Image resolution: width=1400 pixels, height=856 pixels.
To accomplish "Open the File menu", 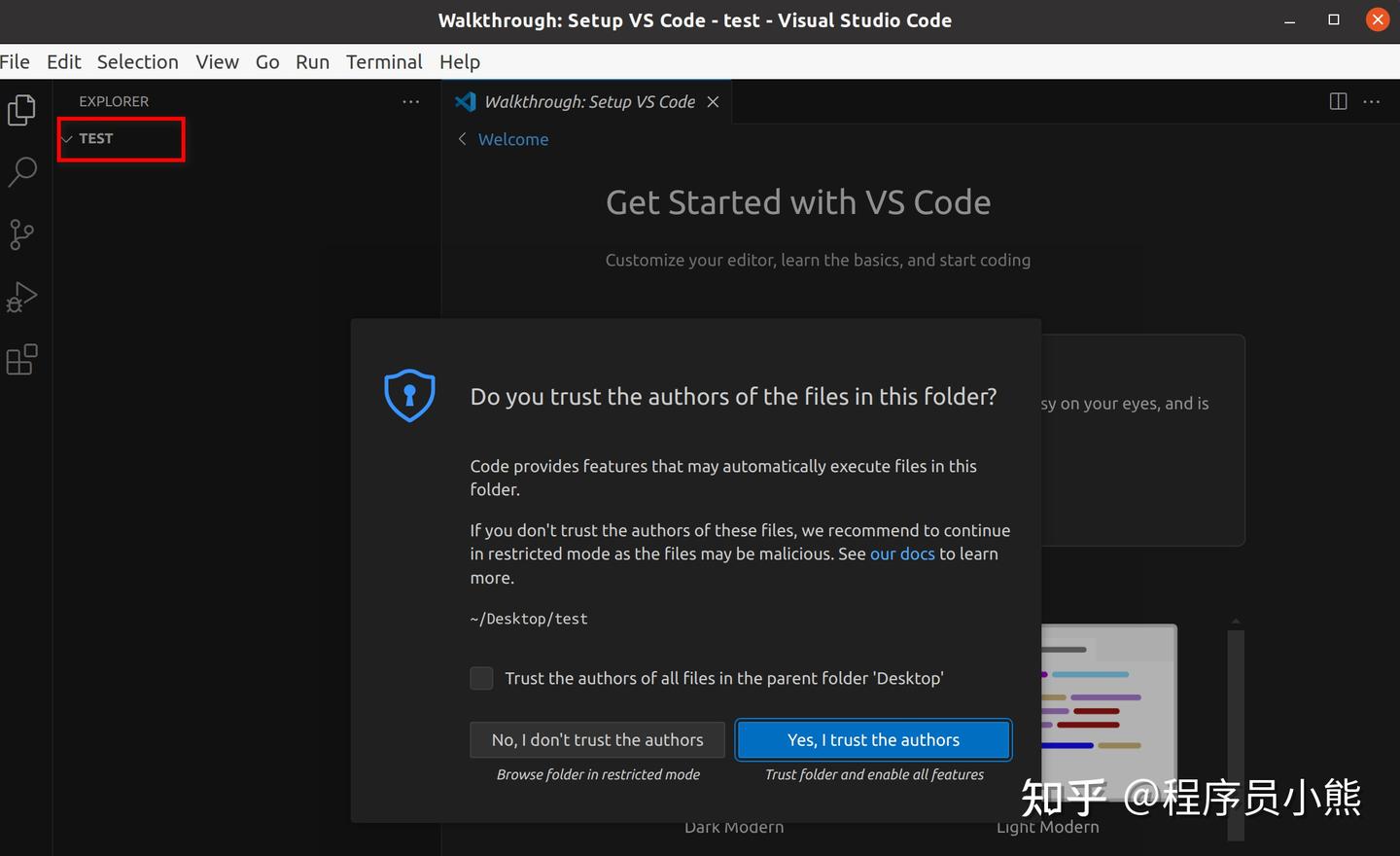I will [x=15, y=62].
